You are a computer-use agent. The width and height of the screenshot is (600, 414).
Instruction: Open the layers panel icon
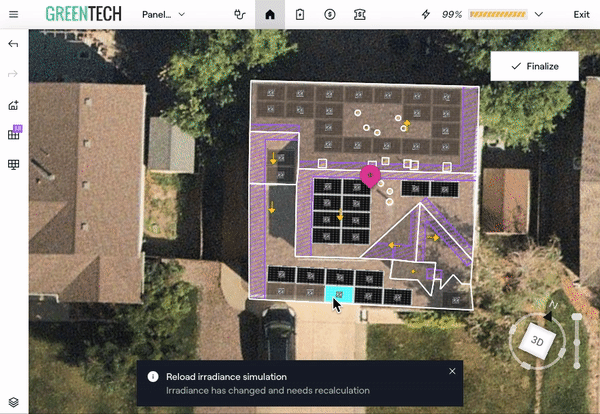13,401
